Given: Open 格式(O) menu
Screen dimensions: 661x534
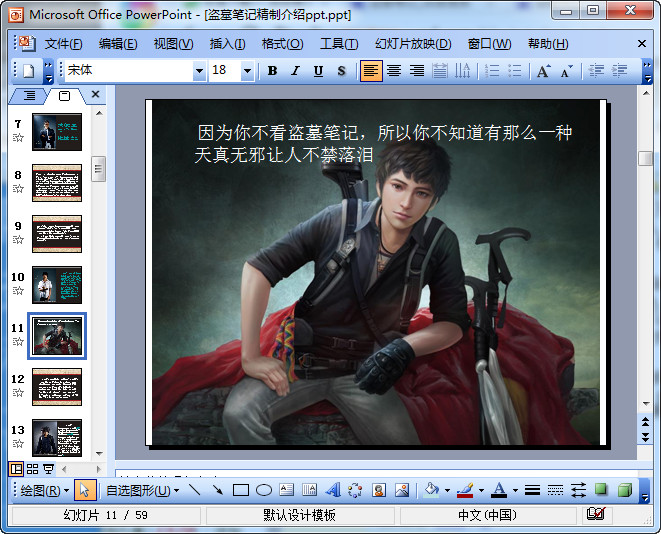Looking at the screenshot, I should (282, 43).
